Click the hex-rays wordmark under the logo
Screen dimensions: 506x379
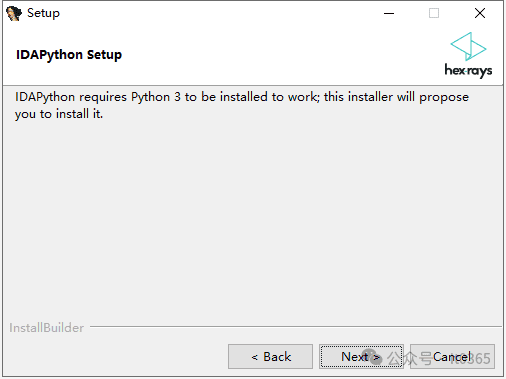[x=468, y=71]
